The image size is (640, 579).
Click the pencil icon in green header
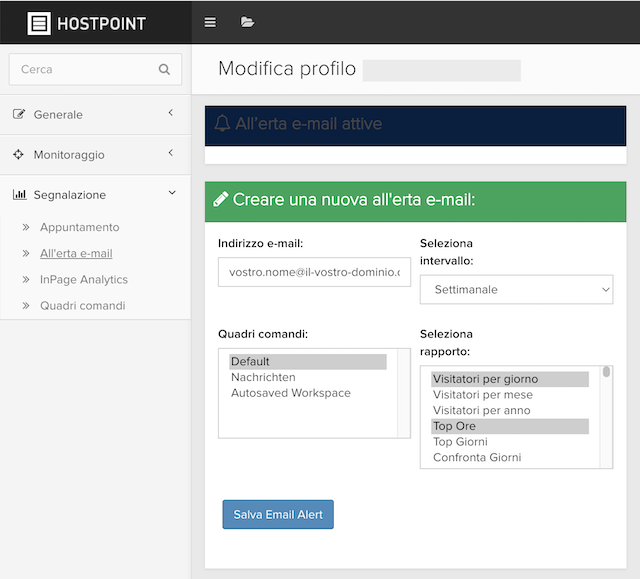pyautogui.click(x=221, y=200)
